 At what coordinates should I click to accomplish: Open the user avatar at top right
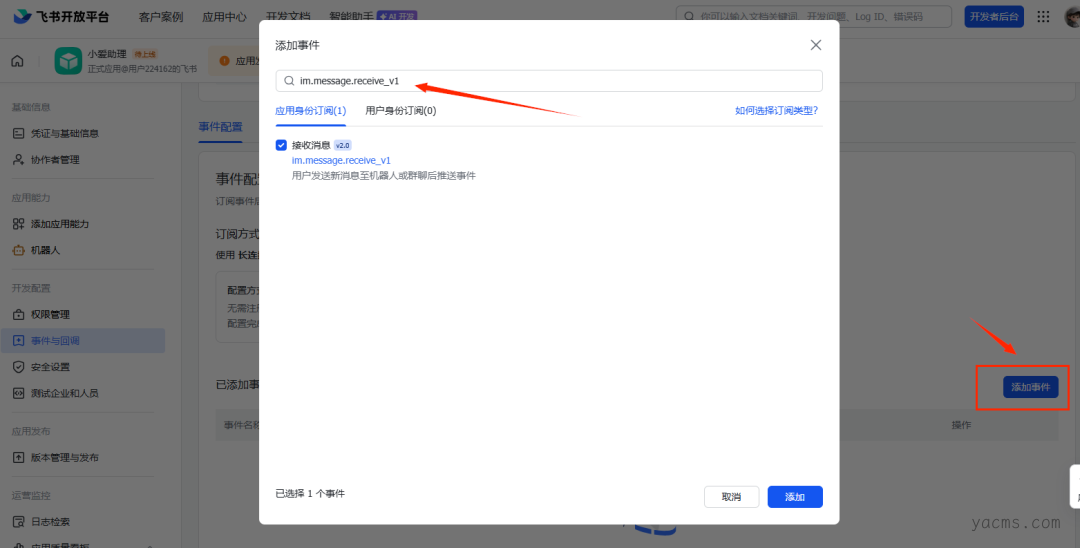(x=1071, y=17)
